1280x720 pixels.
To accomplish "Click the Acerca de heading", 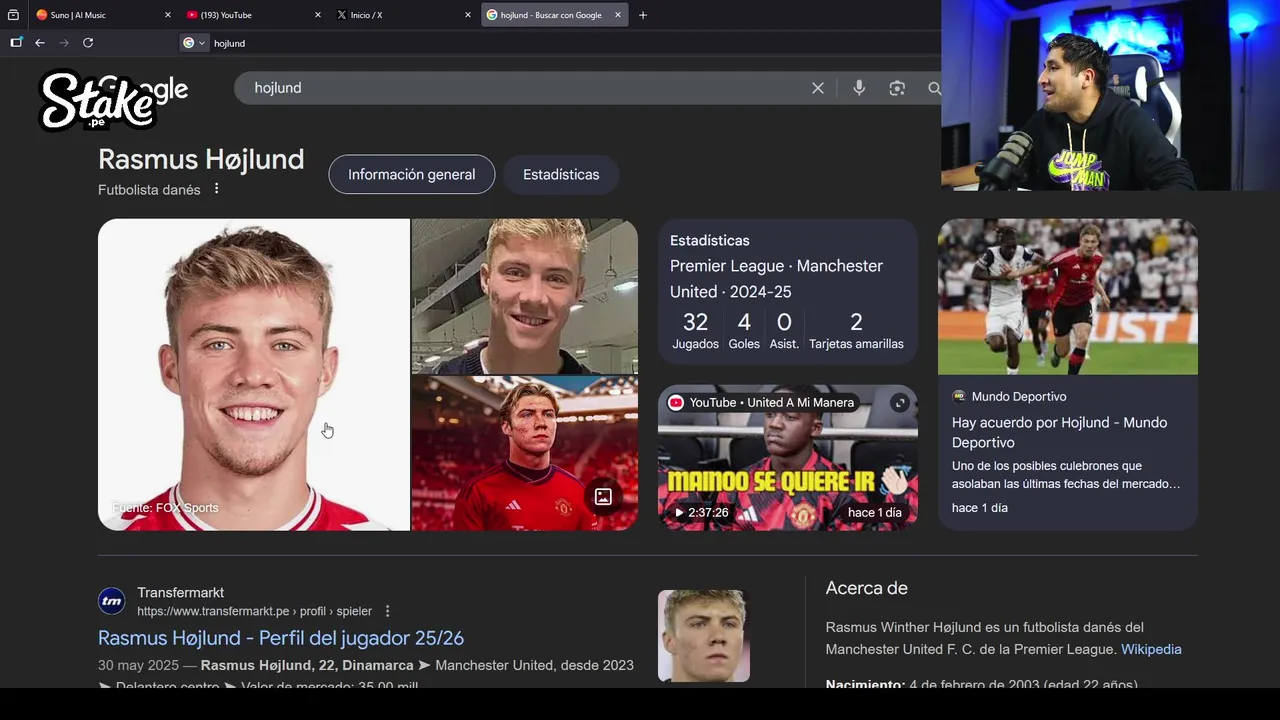I will point(867,588).
